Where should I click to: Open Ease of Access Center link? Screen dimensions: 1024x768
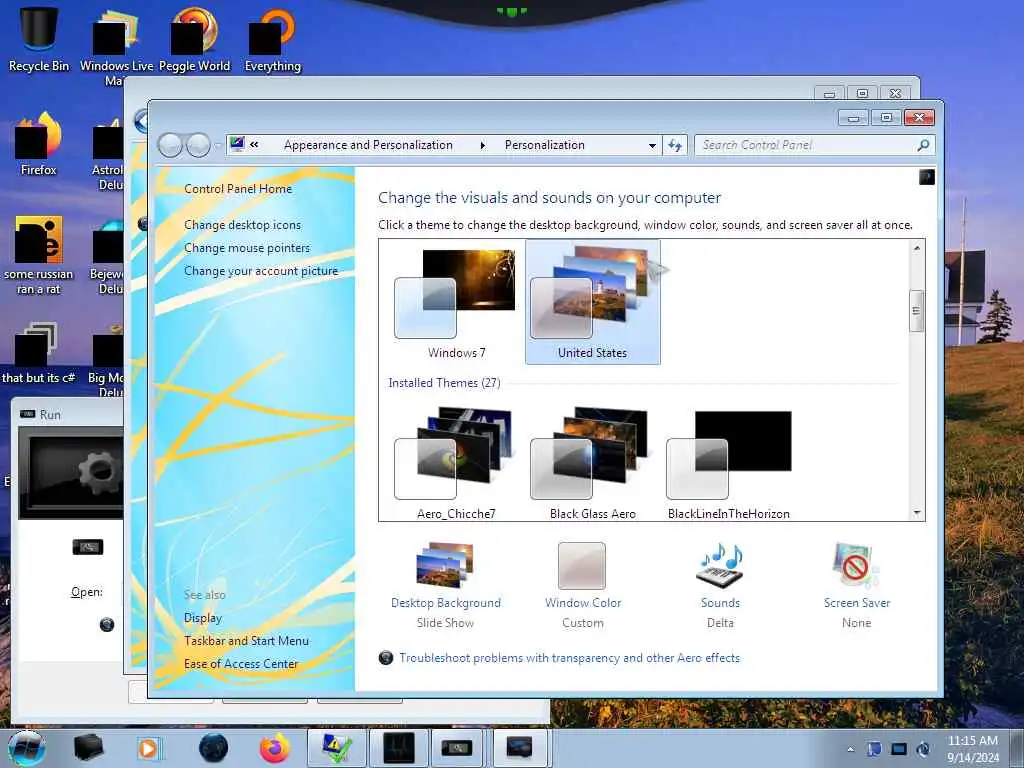point(240,664)
